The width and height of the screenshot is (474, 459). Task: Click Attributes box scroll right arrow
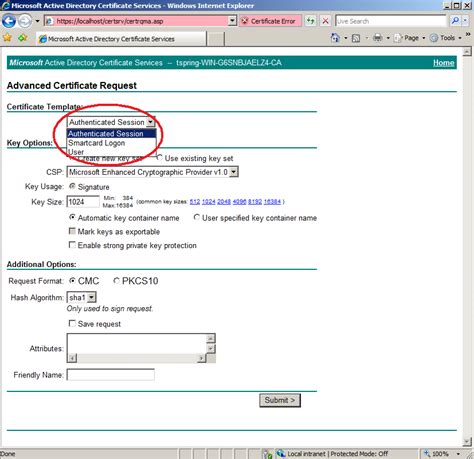click(x=201, y=358)
